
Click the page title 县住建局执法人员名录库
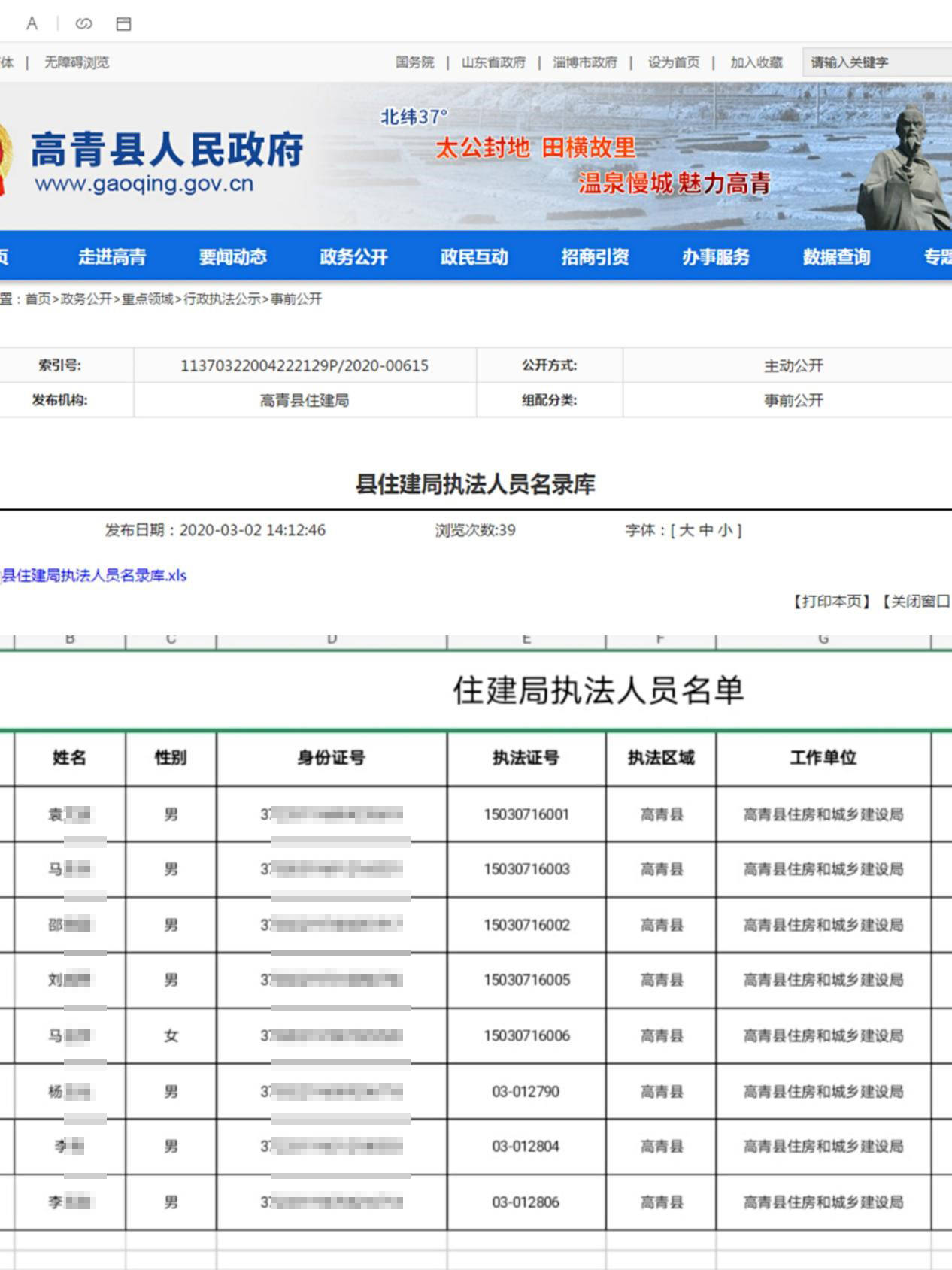(475, 483)
